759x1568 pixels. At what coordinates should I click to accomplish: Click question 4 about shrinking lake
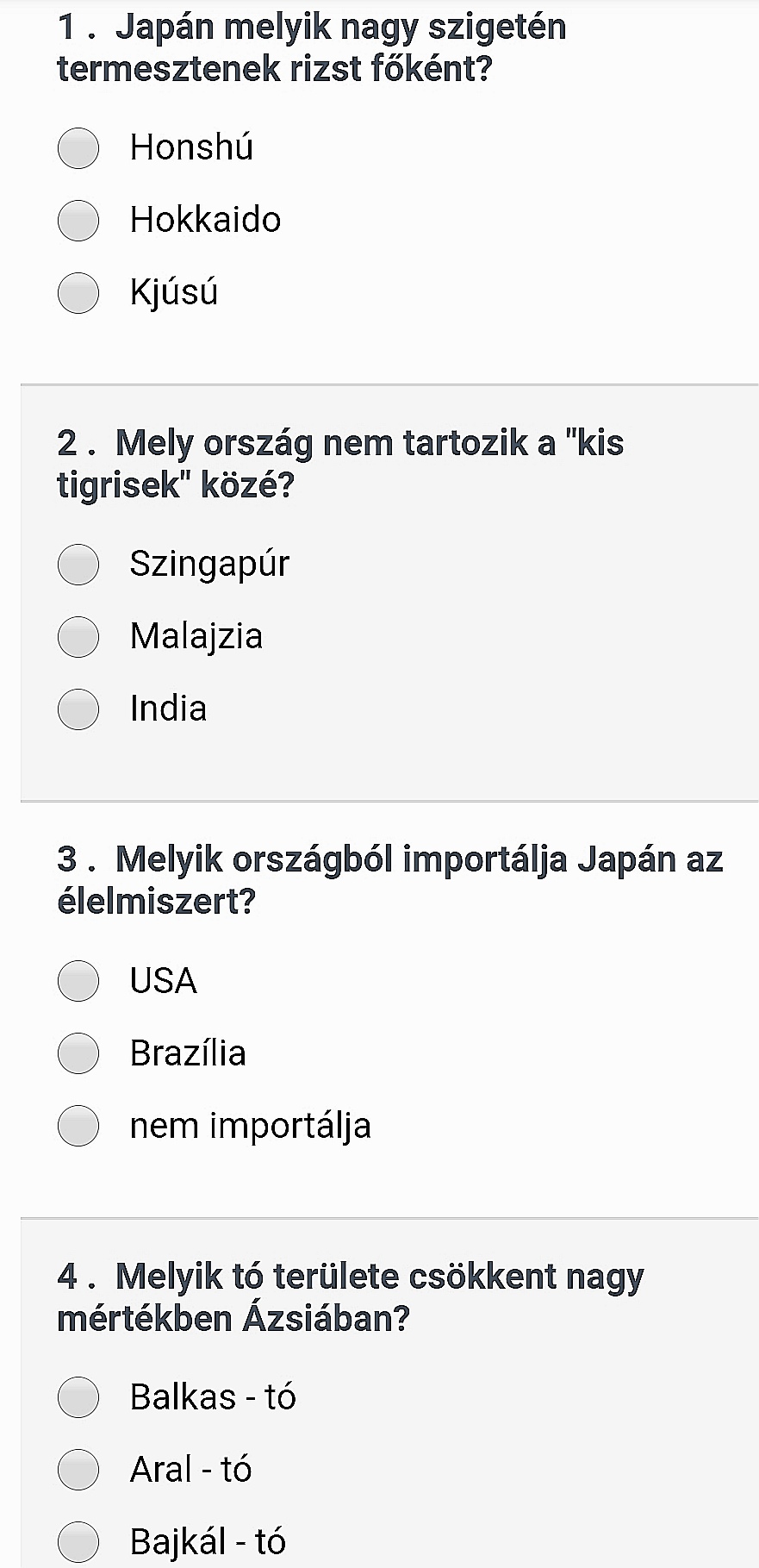pyautogui.click(x=350, y=1296)
